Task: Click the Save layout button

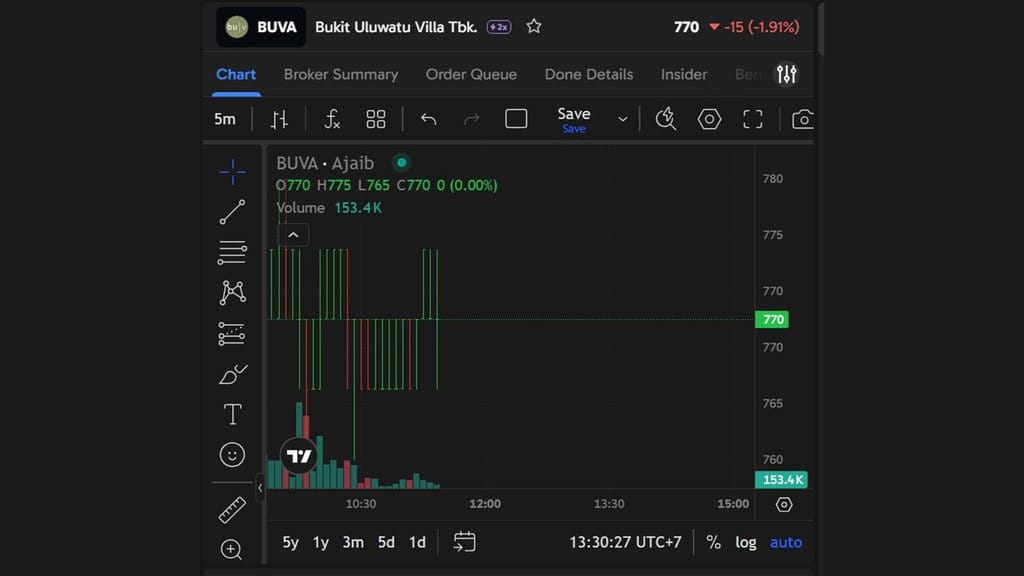Action: (x=573, y=119)
